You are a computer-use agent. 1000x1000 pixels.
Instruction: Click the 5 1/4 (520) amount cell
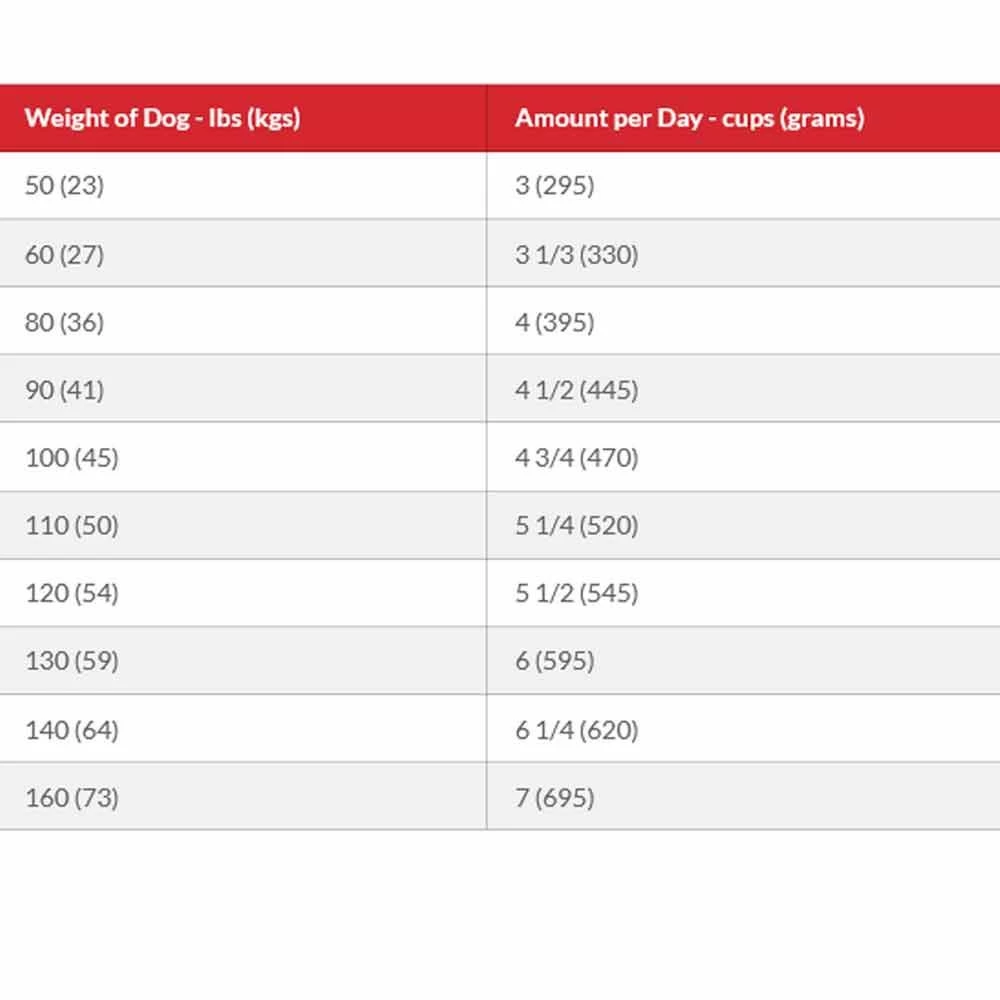tap(576, 526)
